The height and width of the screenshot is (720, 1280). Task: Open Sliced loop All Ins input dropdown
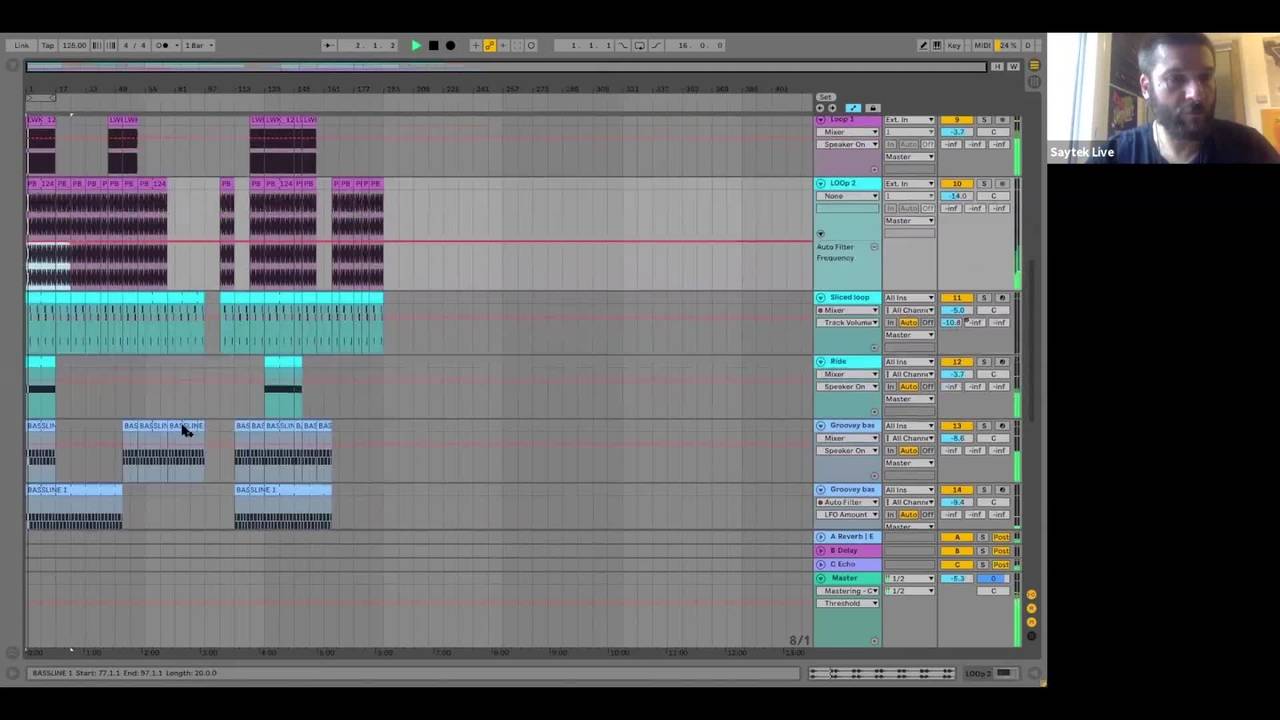909,298
